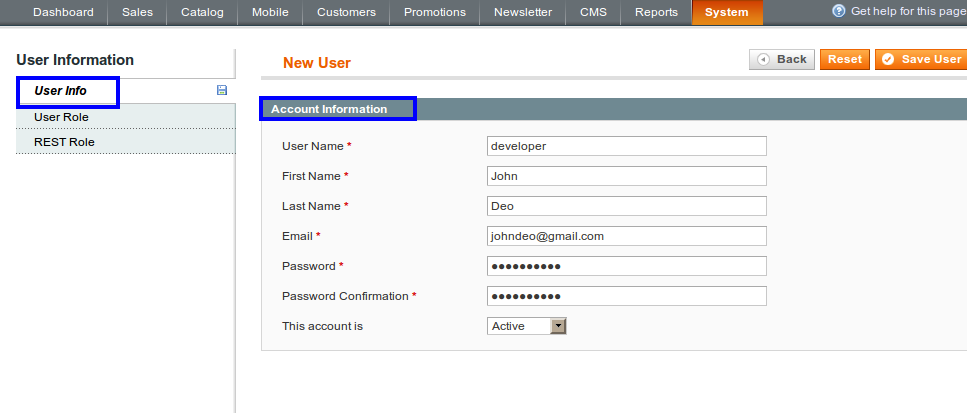The width and height of the screenshot is (967, 413).
Task: Open the Customers menu
Action: (346, 13)
